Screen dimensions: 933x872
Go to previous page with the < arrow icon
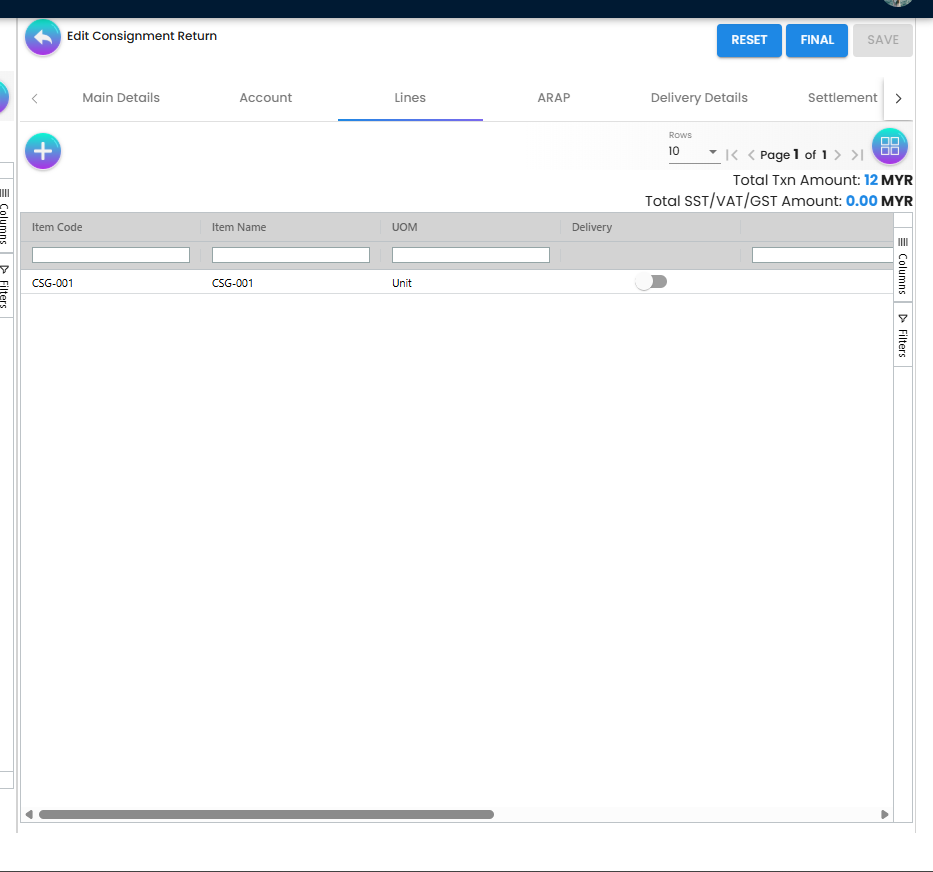click(751, 154)
